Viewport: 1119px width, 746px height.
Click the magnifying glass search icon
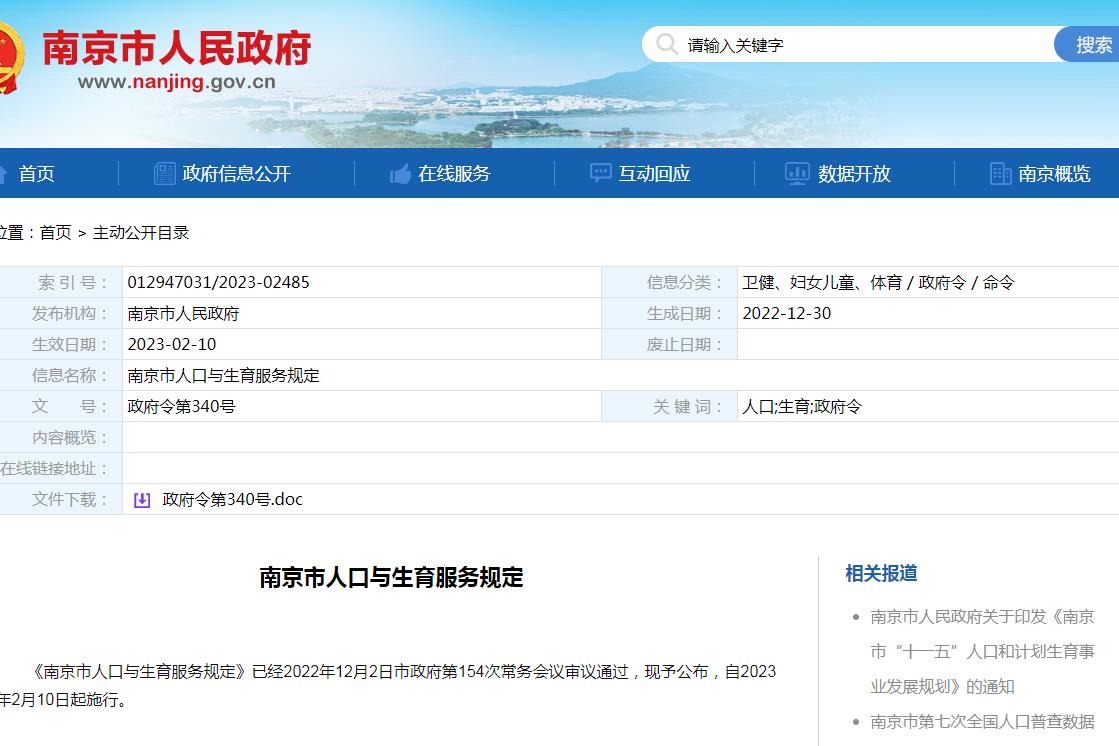[x=666, y=44]
